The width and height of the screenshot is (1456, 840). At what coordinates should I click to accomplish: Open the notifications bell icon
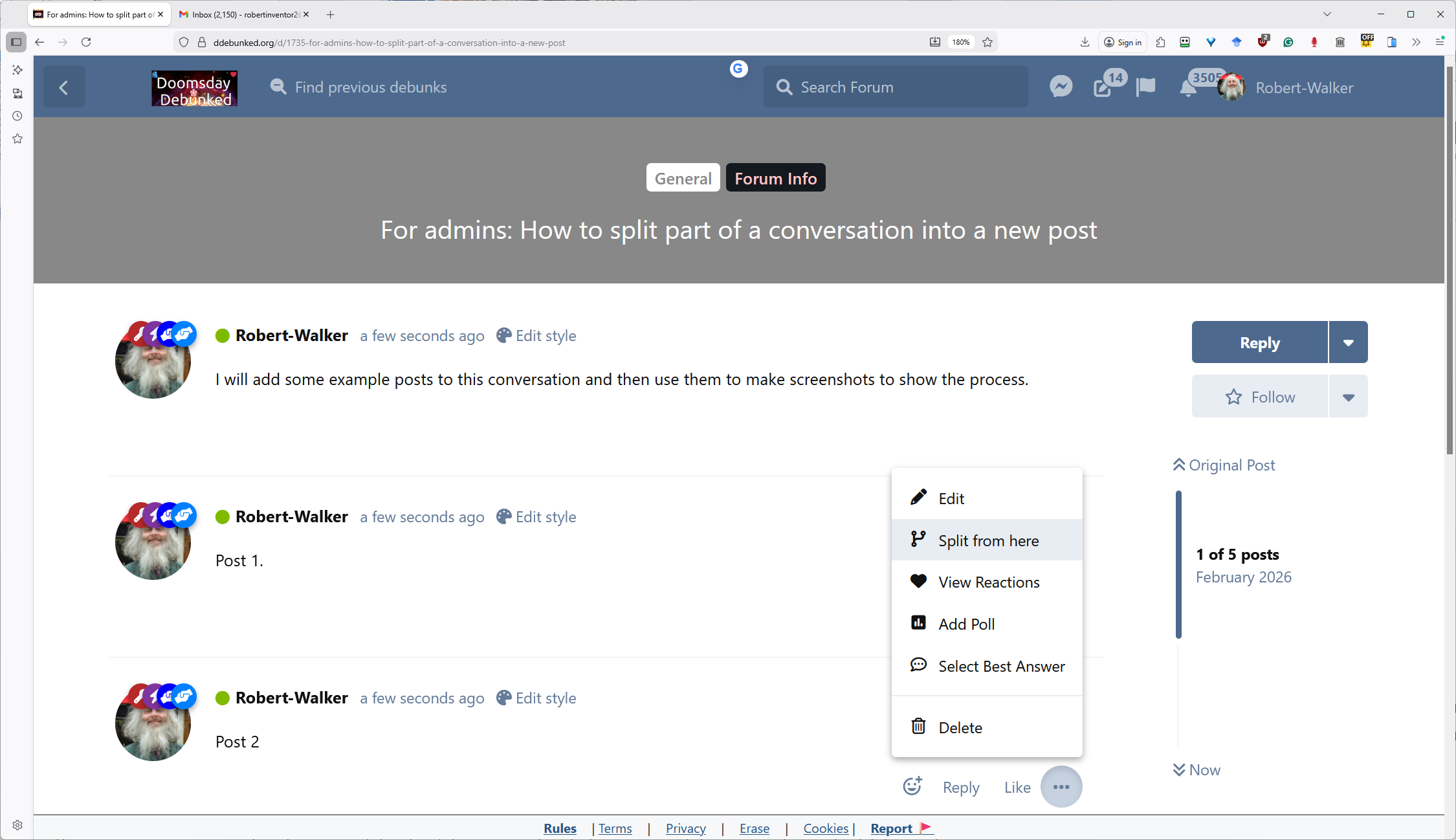[x=1187, y=88]
